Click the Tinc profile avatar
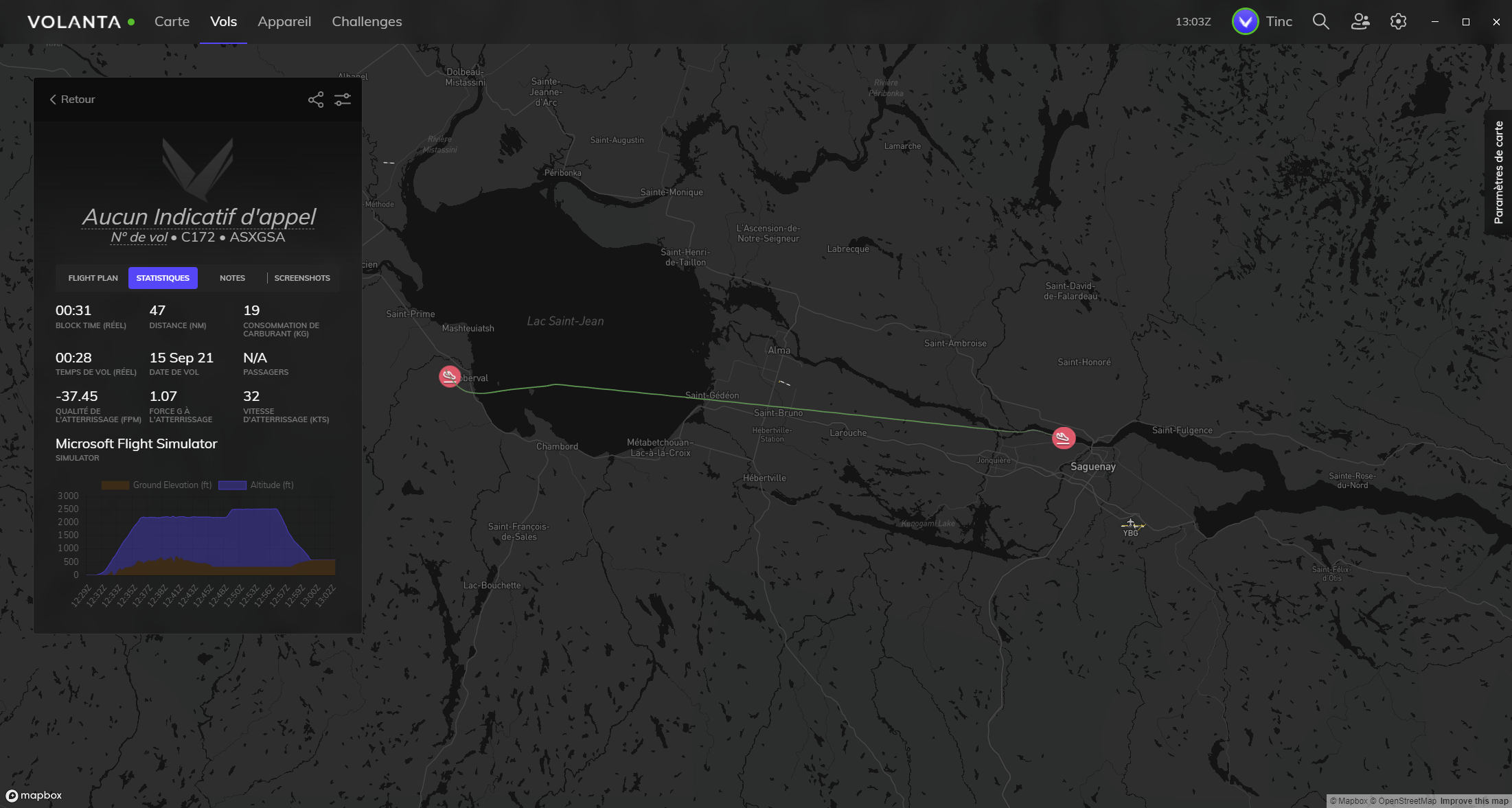Viewport: 1512px width, 808px height. tap(1245, 21)
